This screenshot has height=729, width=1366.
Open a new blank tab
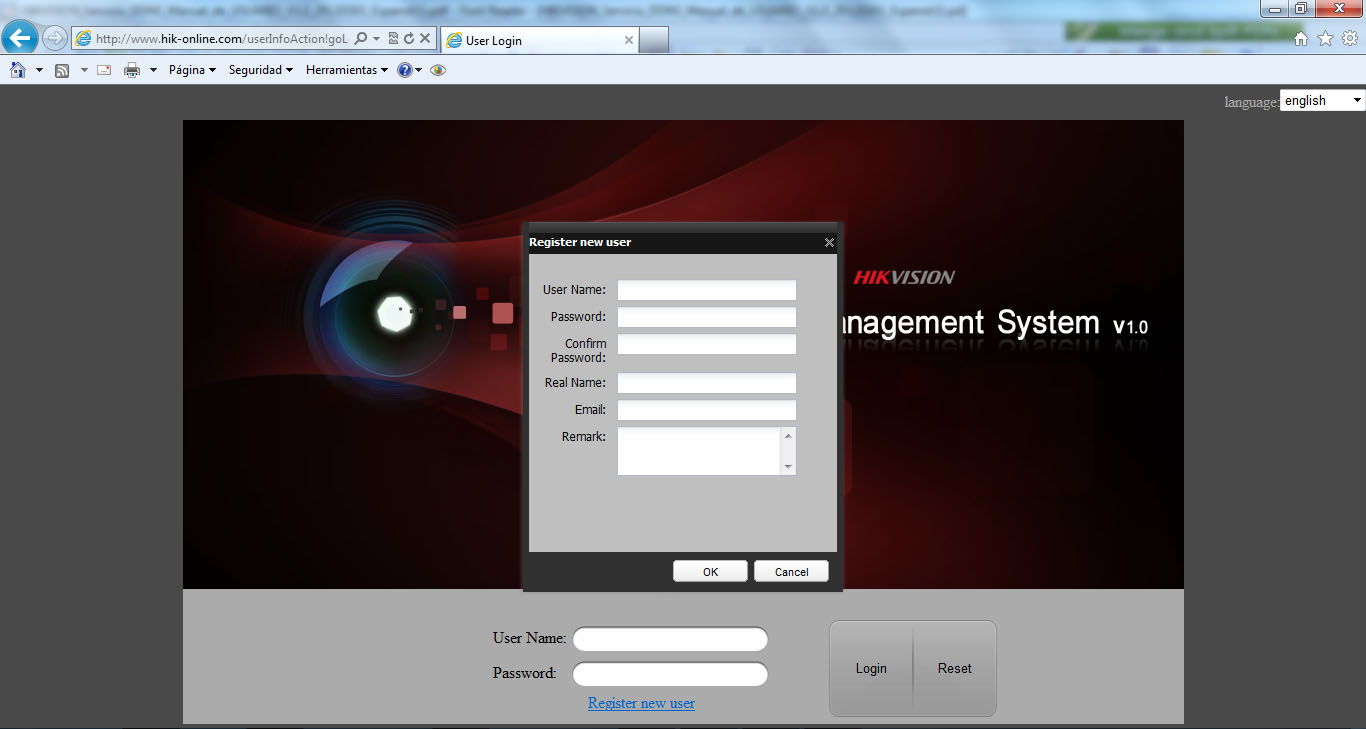tap(653, 41)
